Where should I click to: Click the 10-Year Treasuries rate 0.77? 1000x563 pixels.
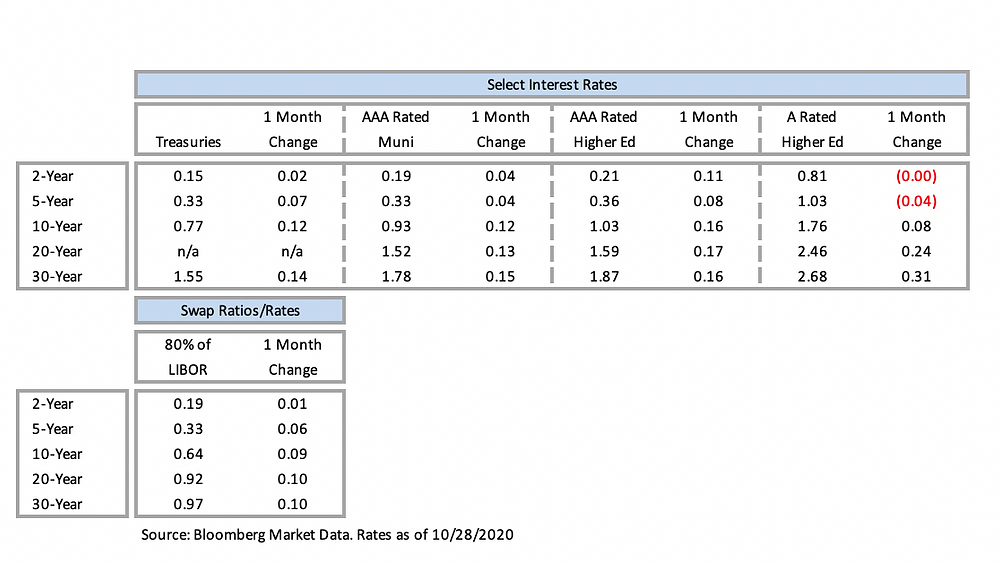coord(188,226)
